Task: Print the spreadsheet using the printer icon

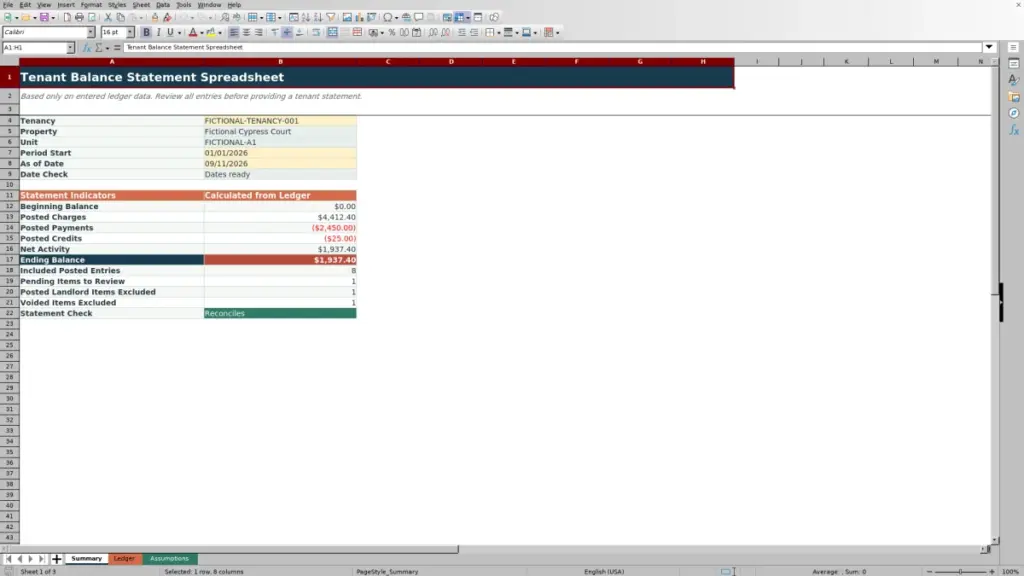Action: [x=79, y=17]
